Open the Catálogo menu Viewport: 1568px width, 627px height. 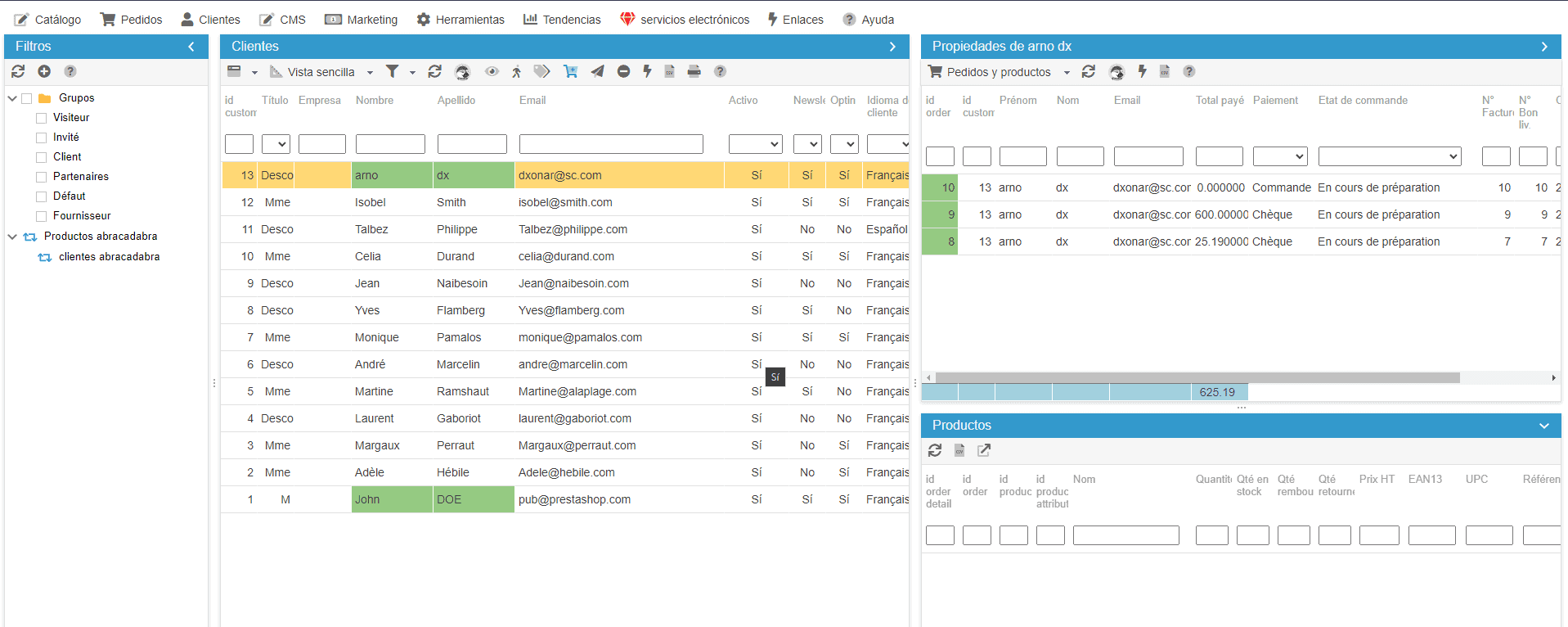(47, 20)
